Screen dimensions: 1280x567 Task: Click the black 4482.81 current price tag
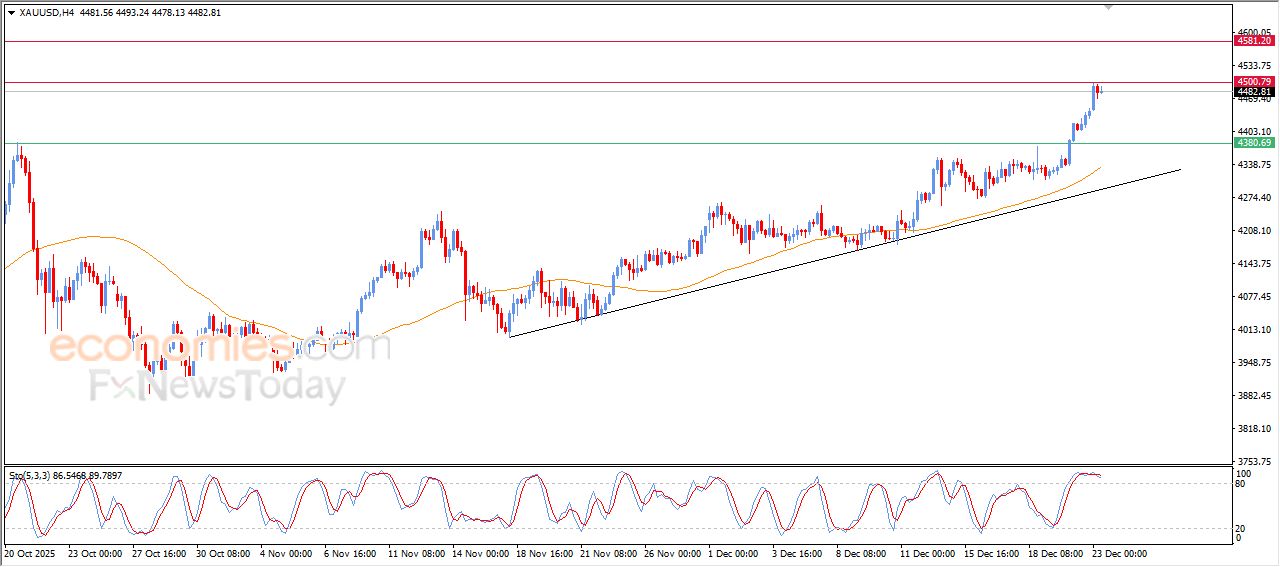click(1254, 92)
